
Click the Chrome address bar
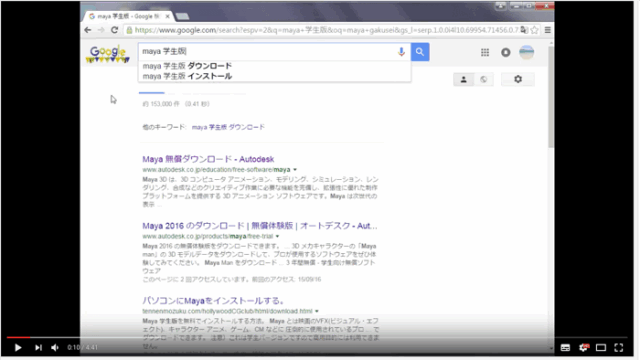click(x=322, y=30)
